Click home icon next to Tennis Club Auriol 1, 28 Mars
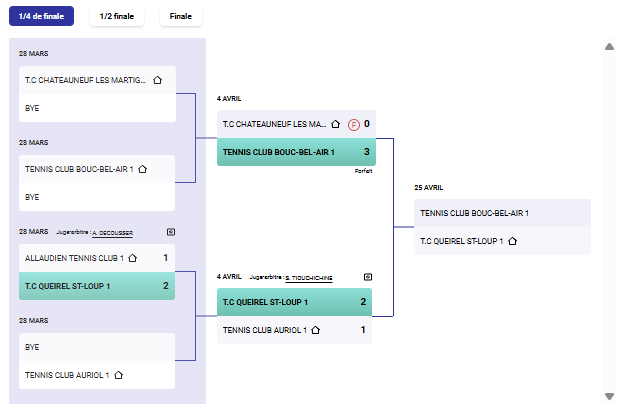This screenshot has height=409, width=627. [118, 375]
